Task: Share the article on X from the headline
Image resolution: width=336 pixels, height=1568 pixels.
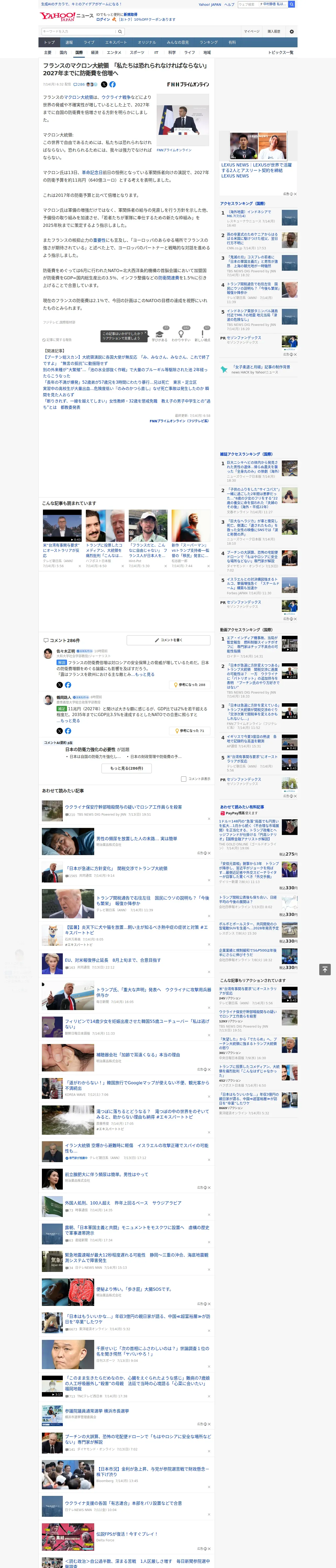Action: point(104,85)
